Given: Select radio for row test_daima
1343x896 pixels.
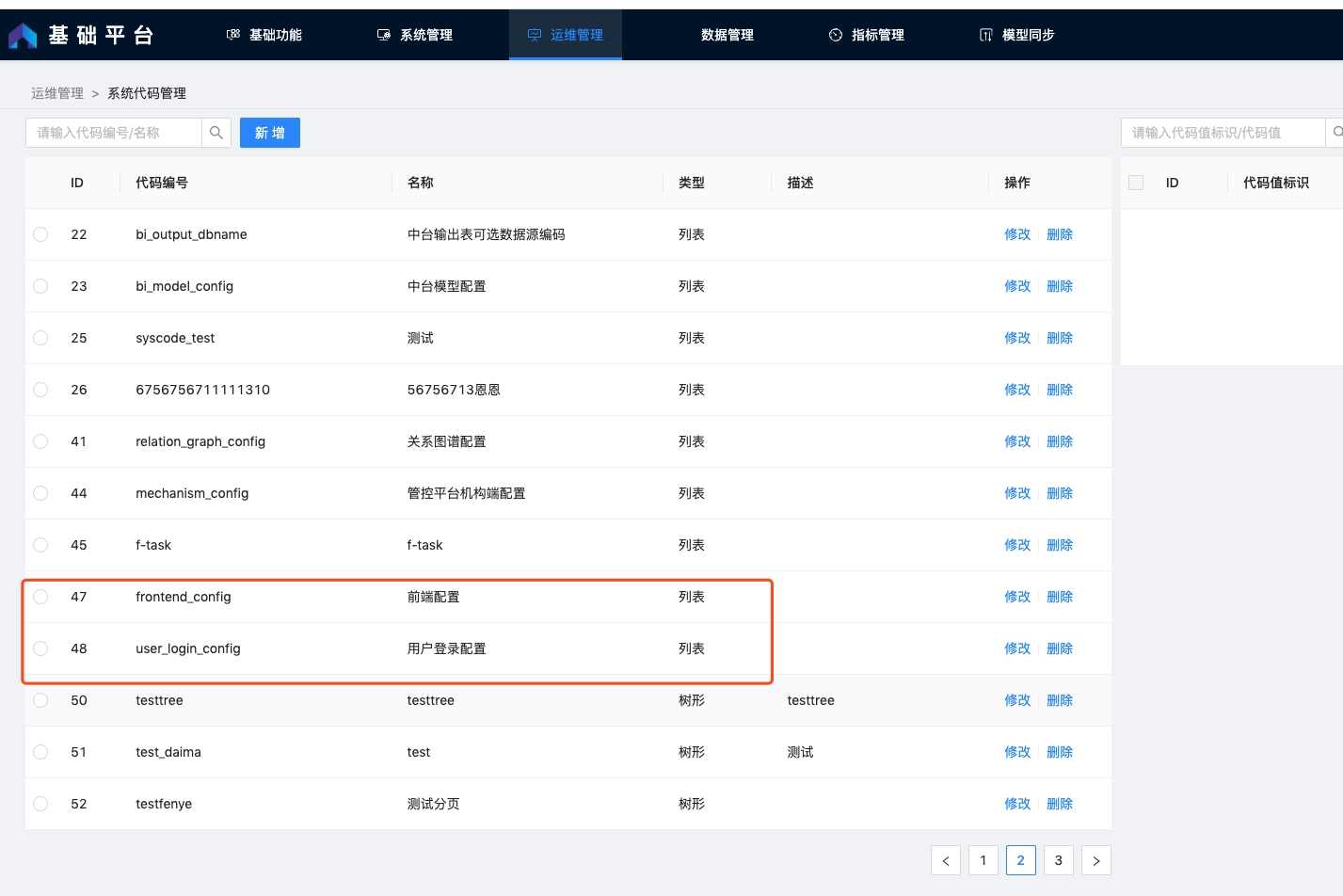Looking at the screenshot, I should tap(40, 752).
